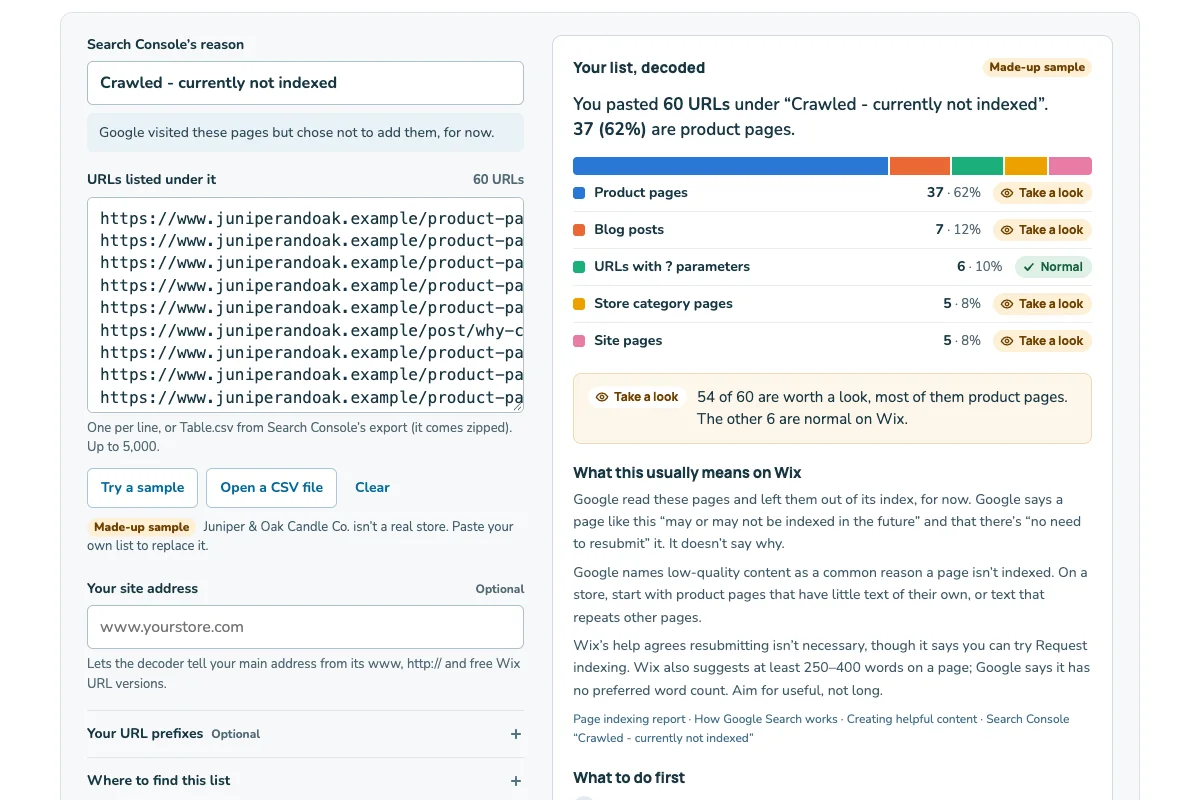1200x800 pixels.
Task: Click Take a look for Blog posts
Action: (1042, 230)
